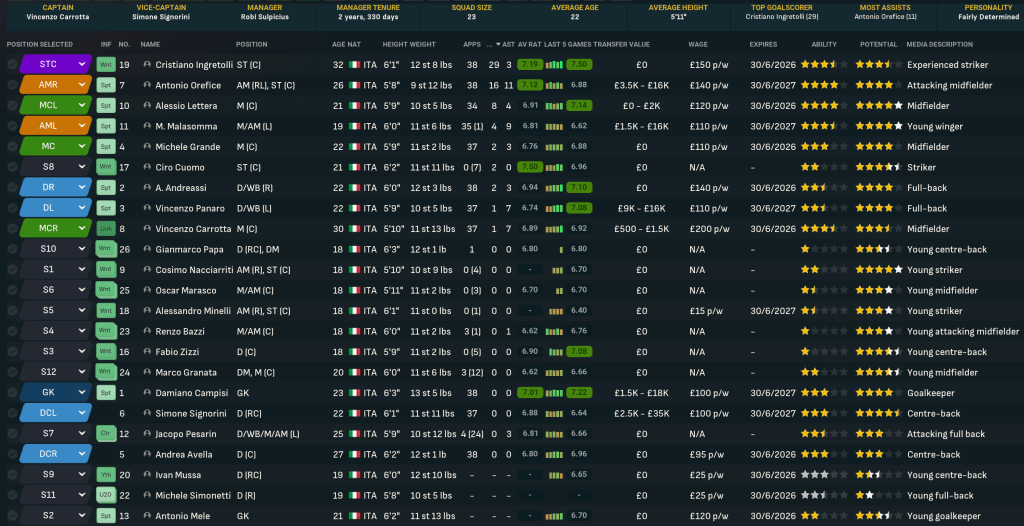Click the Ctr info icon for Jacopo Pesarin
The height and width of the screenshot is (526, 1024).
click(105, 434)
